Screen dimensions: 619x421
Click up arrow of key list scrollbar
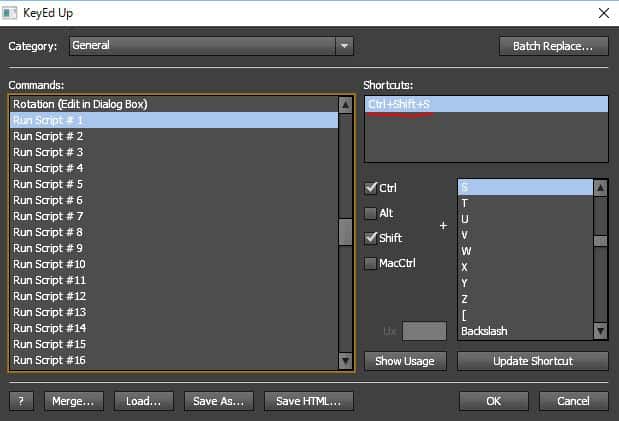pyautogui.click(x=600, y=187)
